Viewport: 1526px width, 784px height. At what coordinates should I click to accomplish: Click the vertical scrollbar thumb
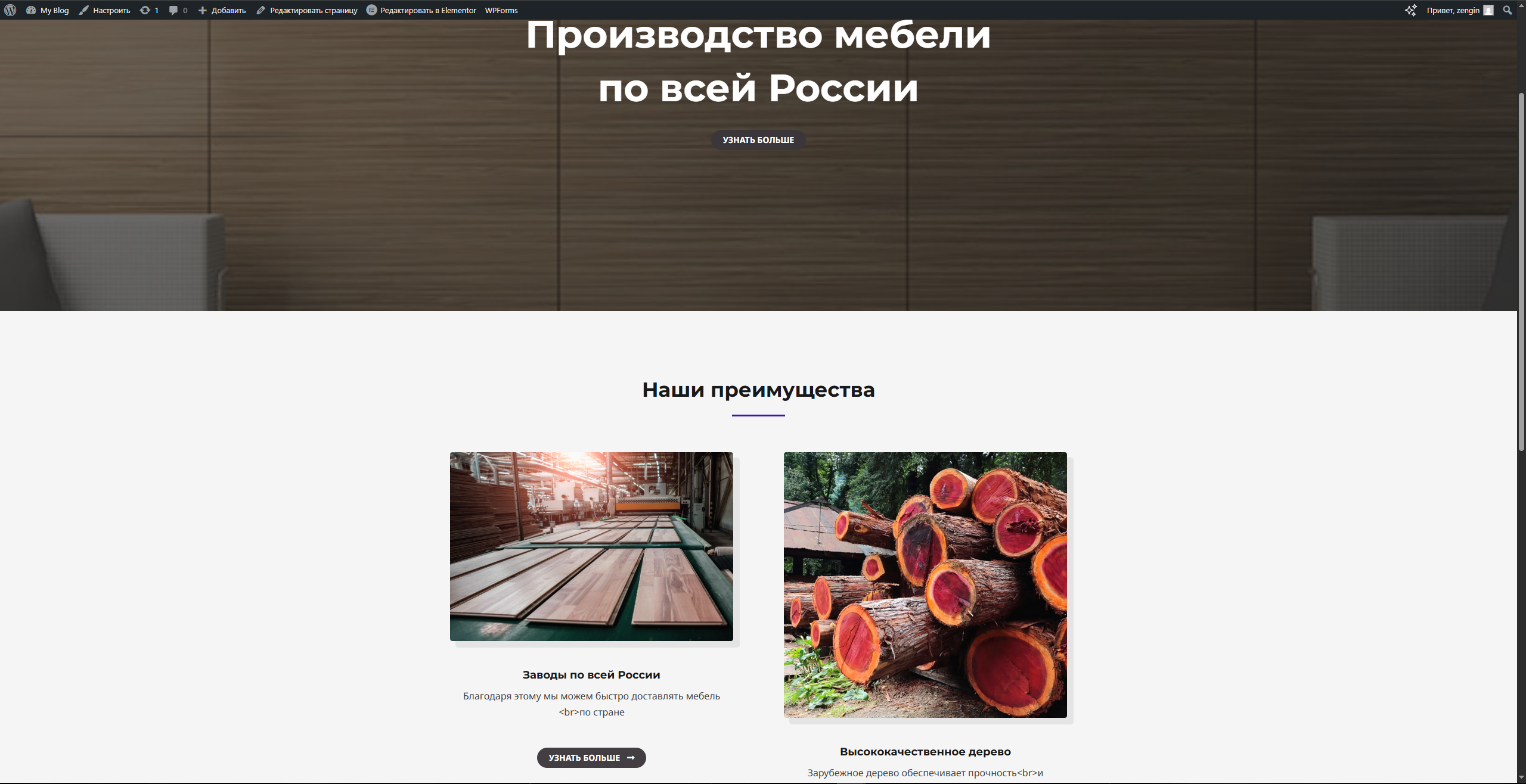coord(1521,271)
